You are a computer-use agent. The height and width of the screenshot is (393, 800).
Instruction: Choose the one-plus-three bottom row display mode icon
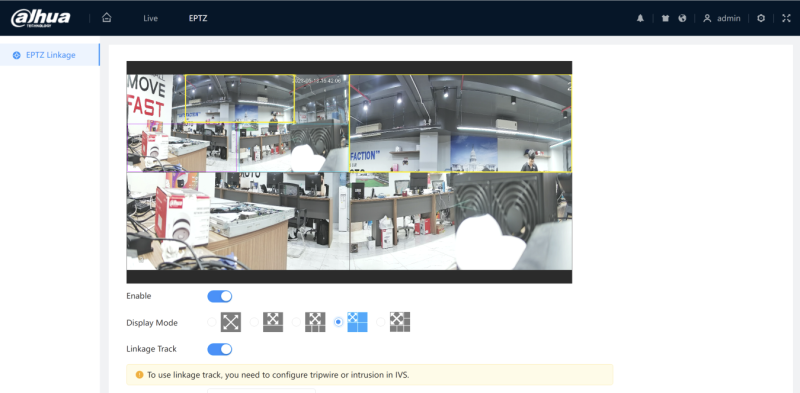(x=315, y=322)
